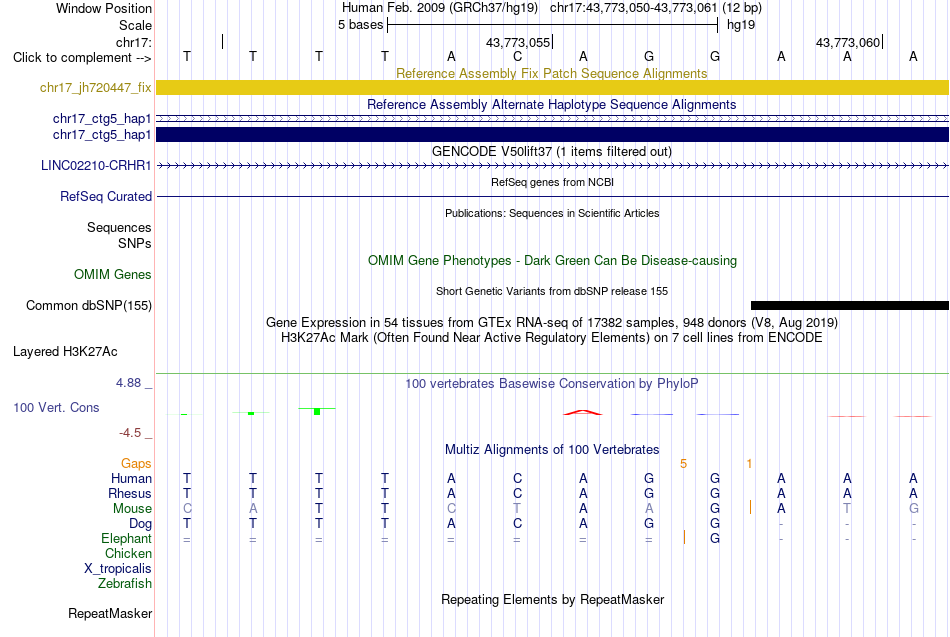Screen dimensions: 950x637
Task: Click the 5 bases scale bar
Action: click(x=553, y=25)
